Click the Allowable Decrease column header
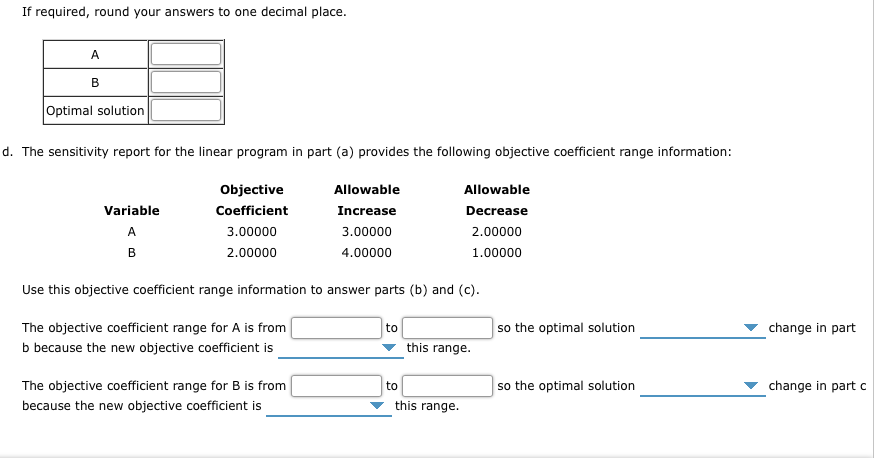Viewport: 874px width, 458px height. (497, 200)
